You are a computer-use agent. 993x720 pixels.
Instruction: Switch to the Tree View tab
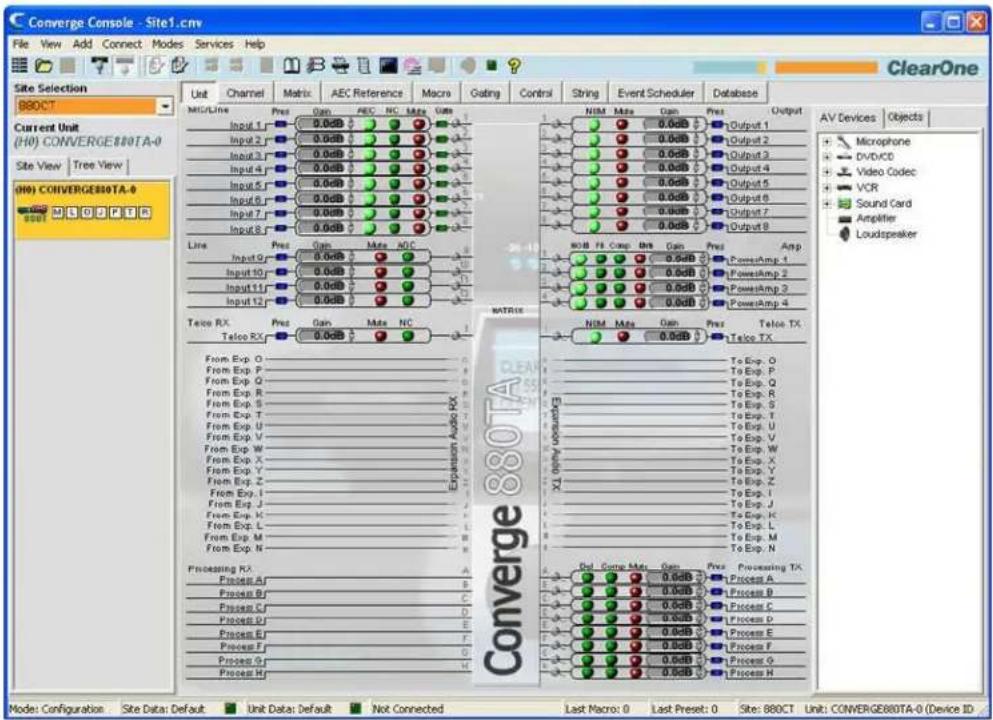(97, 165)
